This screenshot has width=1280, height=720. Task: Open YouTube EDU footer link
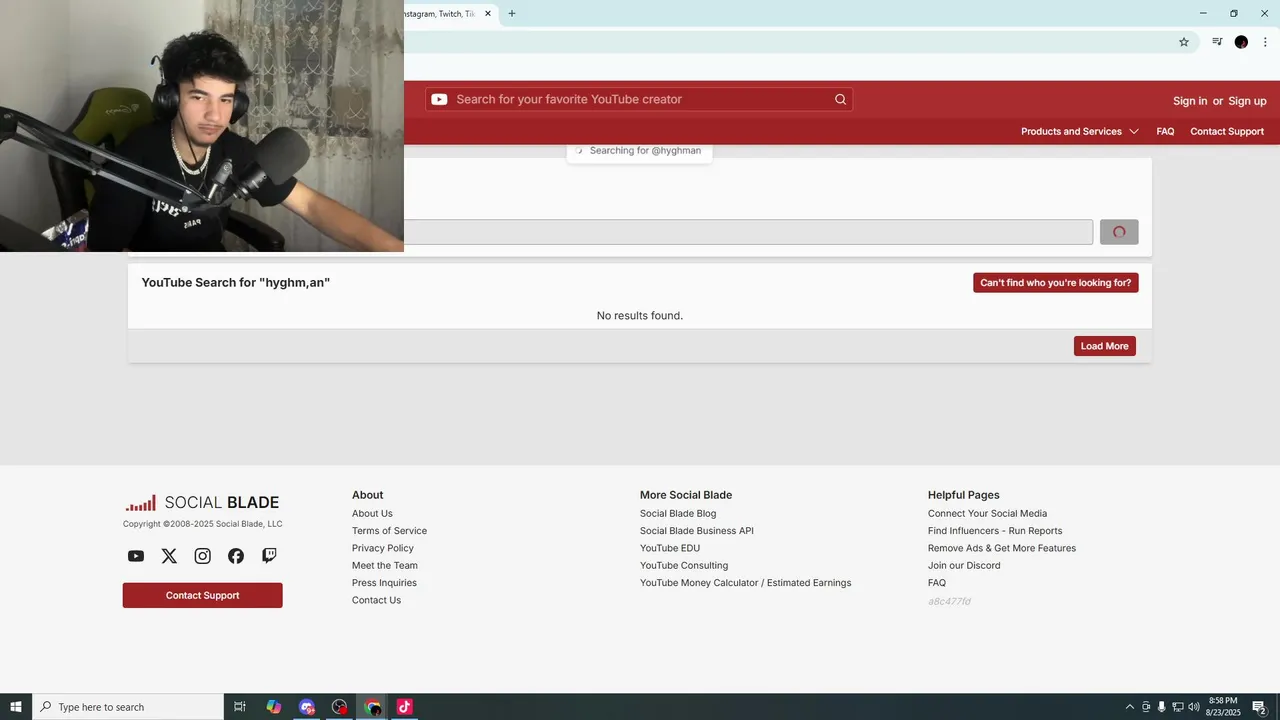click(670, 548)
